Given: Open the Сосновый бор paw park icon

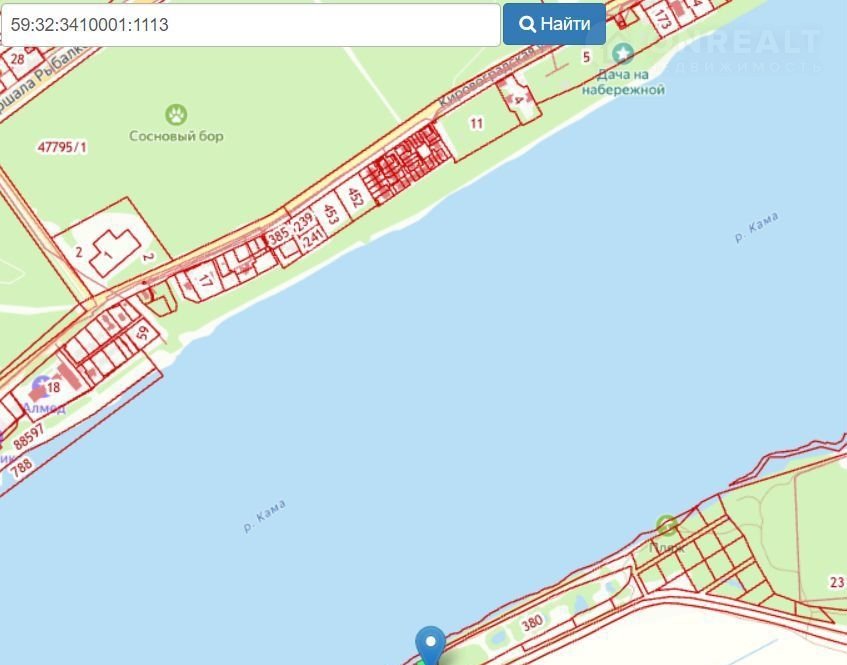Looking at the screenshot, I should click(x=176, y=115).
